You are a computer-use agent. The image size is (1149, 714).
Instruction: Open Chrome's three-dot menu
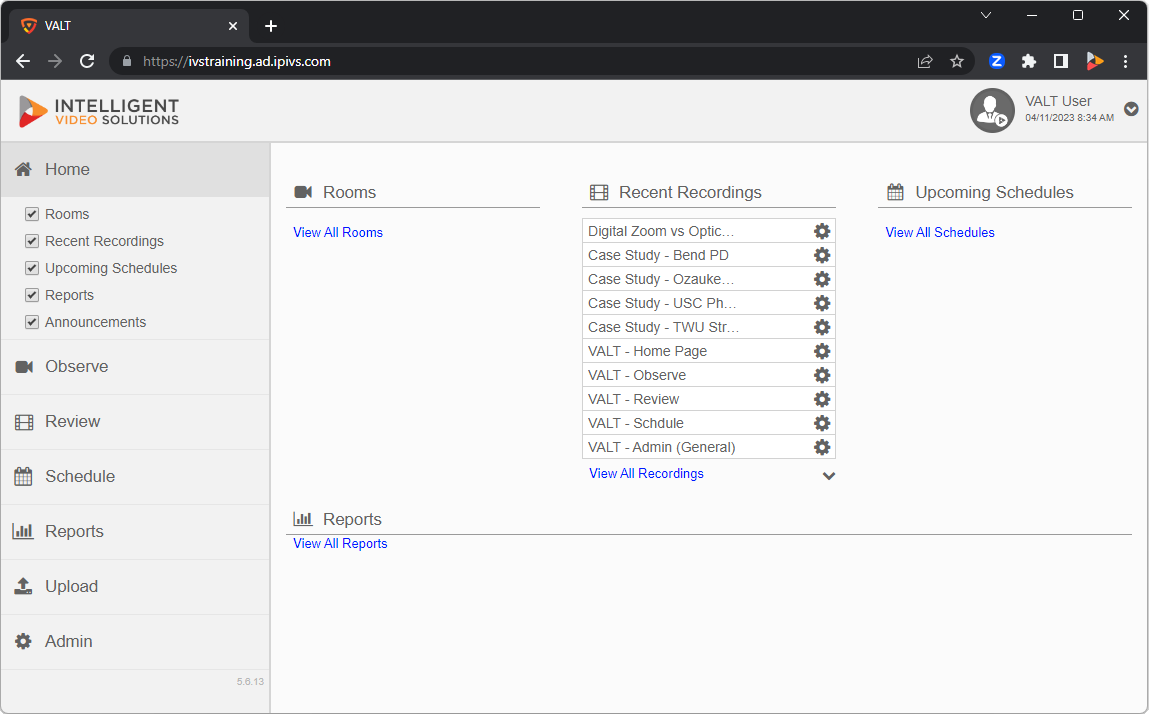pos(1126,62)
